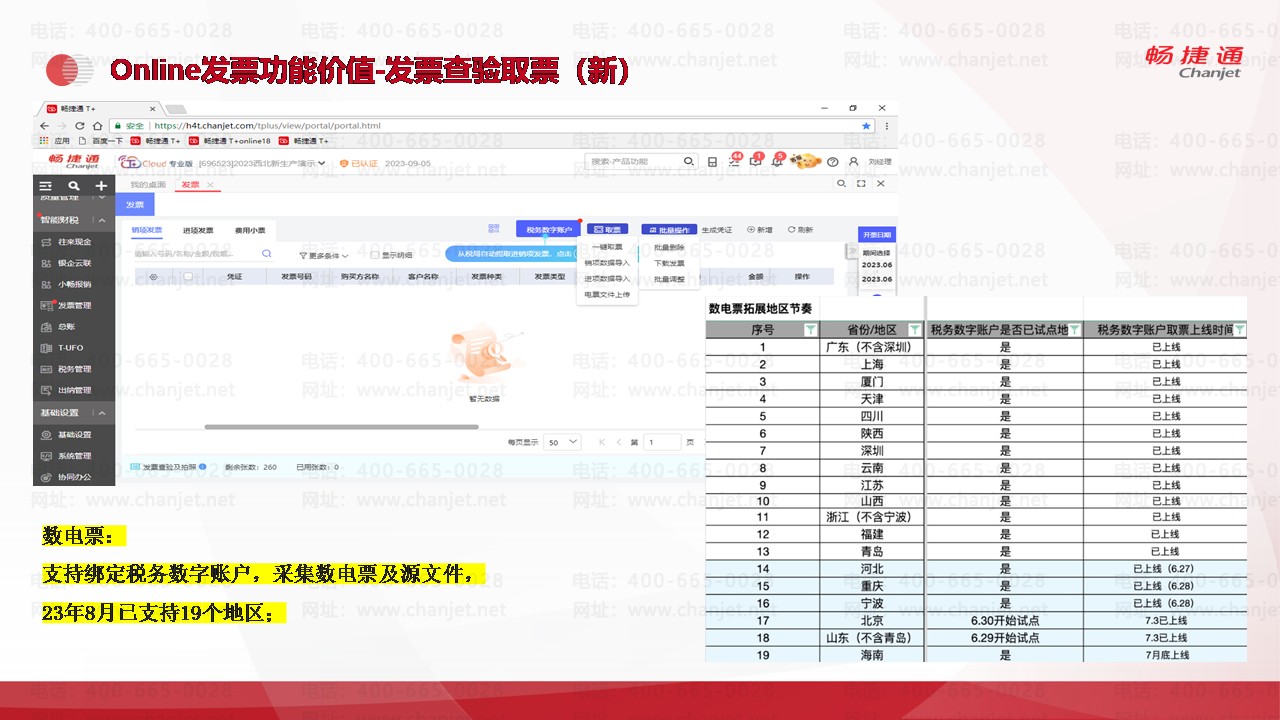Screen dimensions: 1280x720
Task: Open the 序号 column filter dropdown
Action: tap(811, 329)
